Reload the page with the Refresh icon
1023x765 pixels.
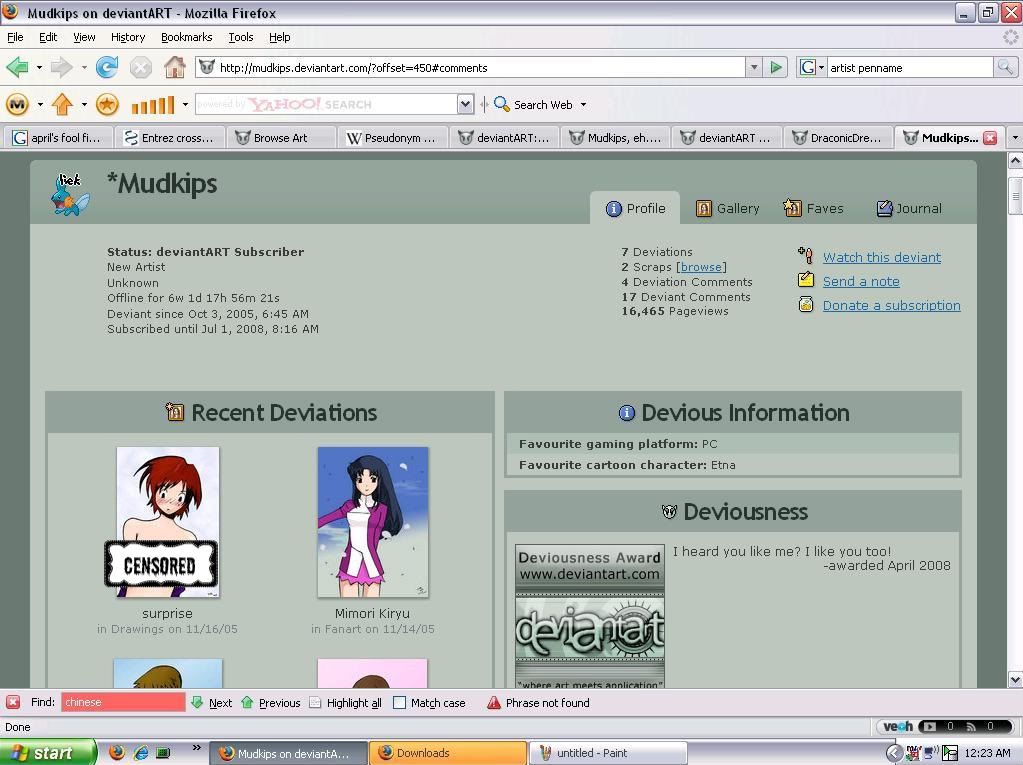coord(107,67)
